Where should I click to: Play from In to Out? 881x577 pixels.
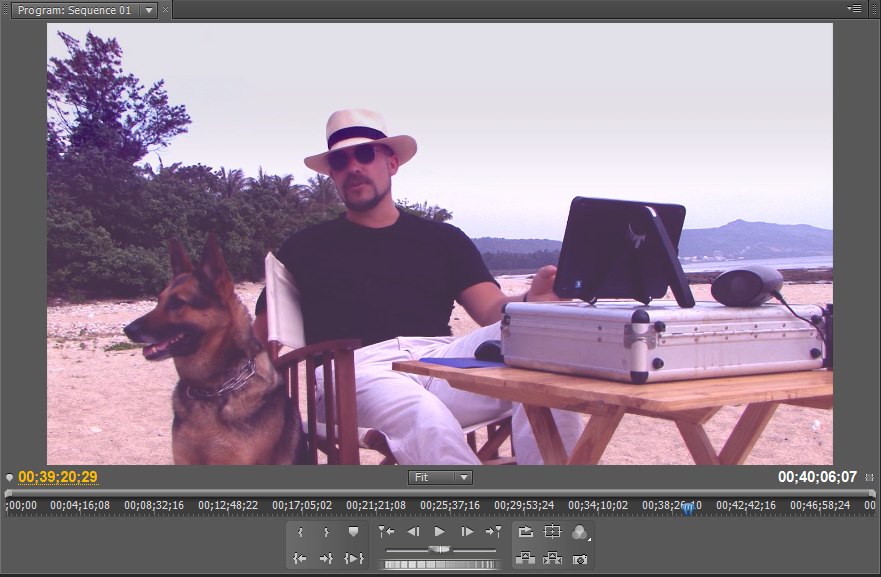pos(353,558)
